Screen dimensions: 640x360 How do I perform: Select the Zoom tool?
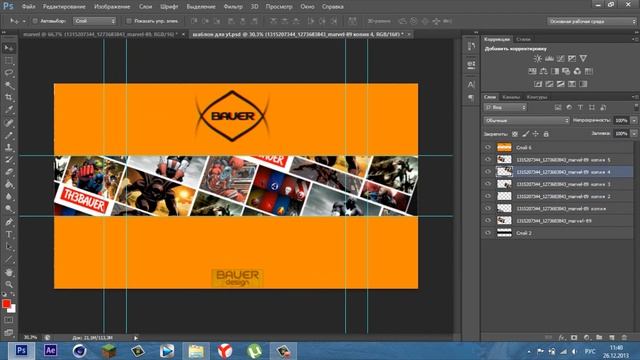[x=9, y=284]
